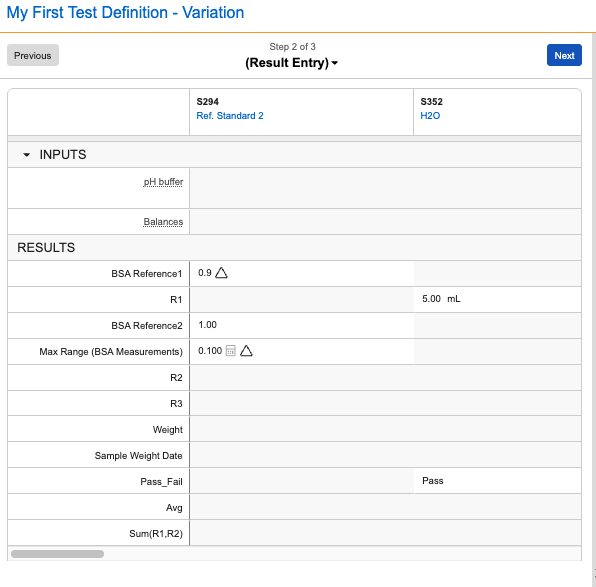Click the Balances input label

(163, 221)
